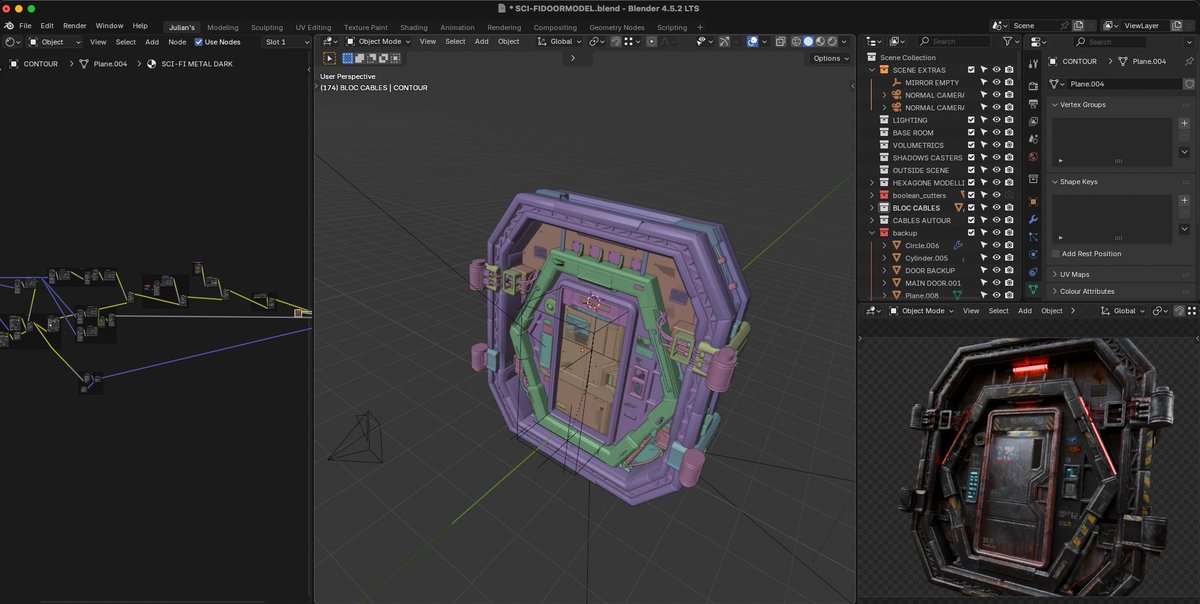Click the Blender logo menu icon
Viewport: 1200px width, 604px height.
8,25
